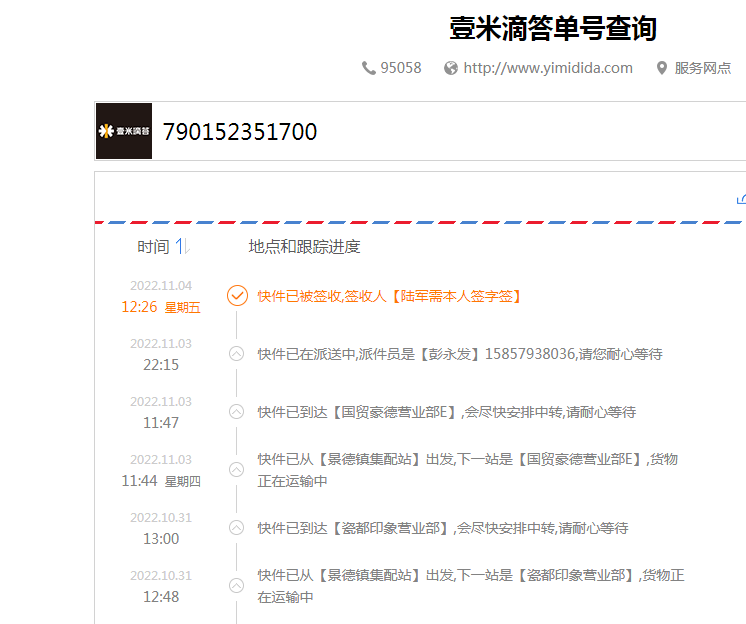Select entry departing 景德镇集配站 to 瓷都印象营业部

coord(471,586)
